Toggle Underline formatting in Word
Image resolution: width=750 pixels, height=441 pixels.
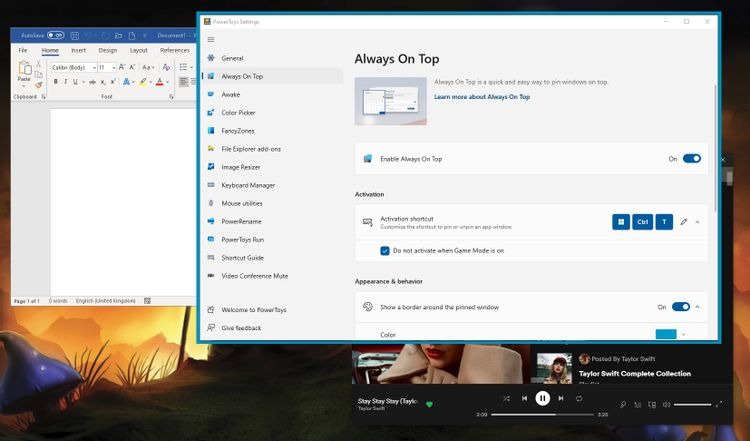75,82
